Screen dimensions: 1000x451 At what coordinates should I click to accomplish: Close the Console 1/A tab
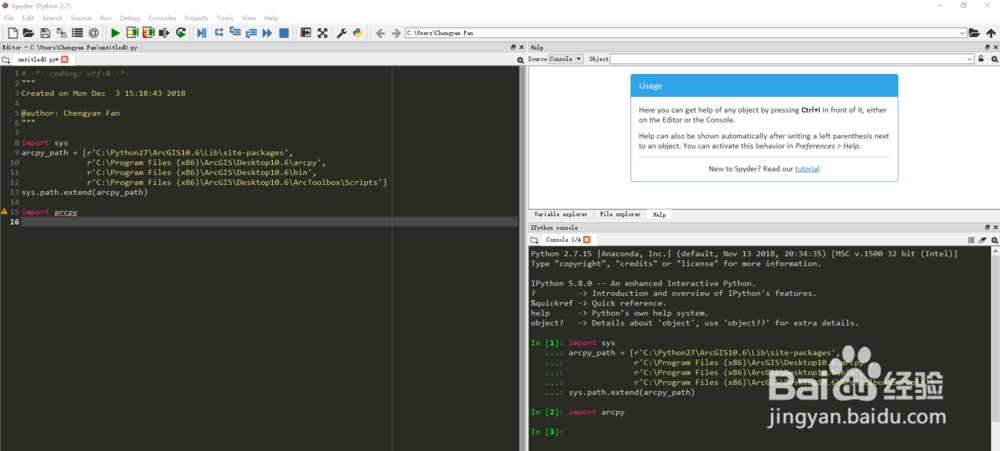pyautogui.click(x=587, y=240)
